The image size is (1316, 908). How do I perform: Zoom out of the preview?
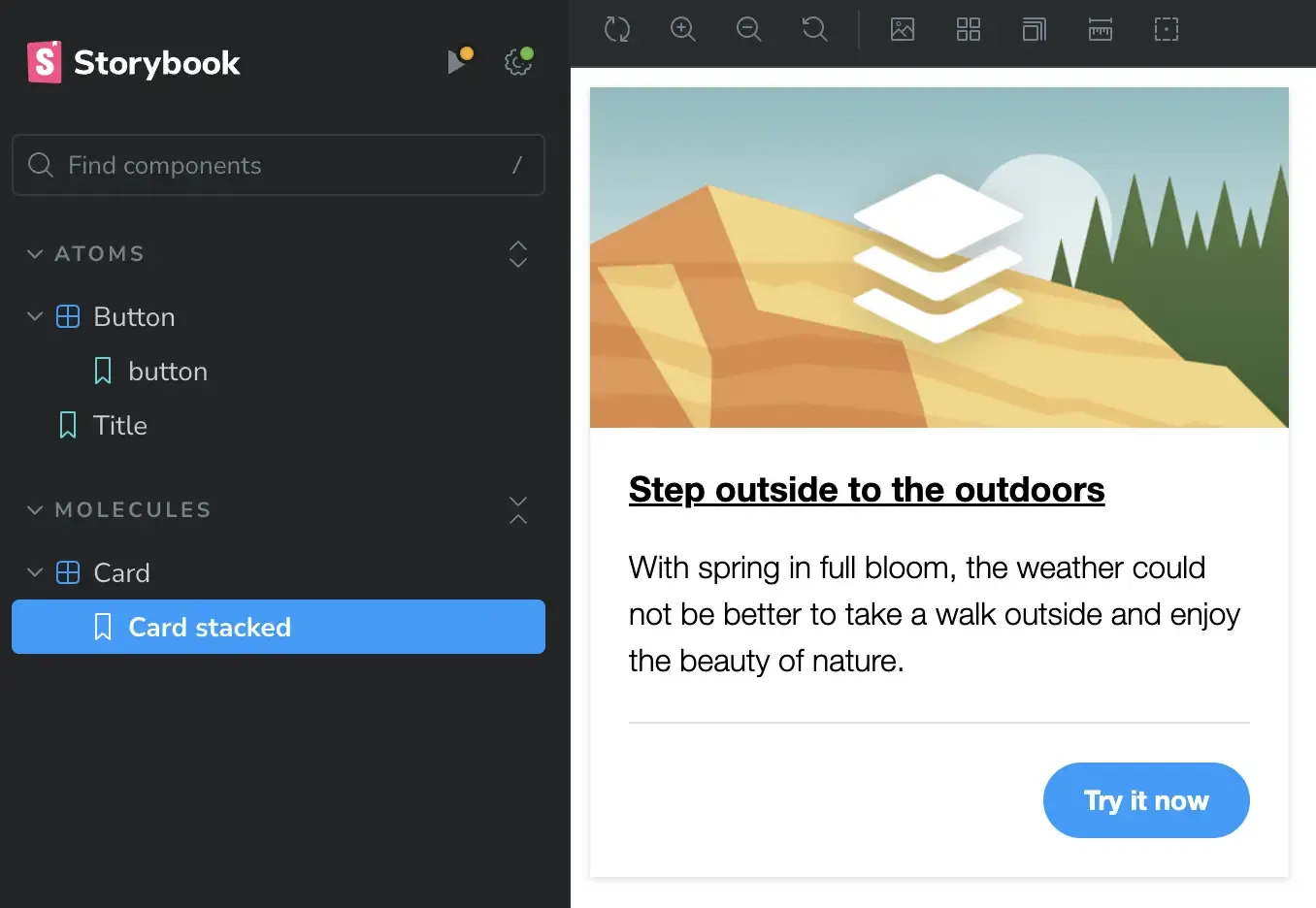749,29
